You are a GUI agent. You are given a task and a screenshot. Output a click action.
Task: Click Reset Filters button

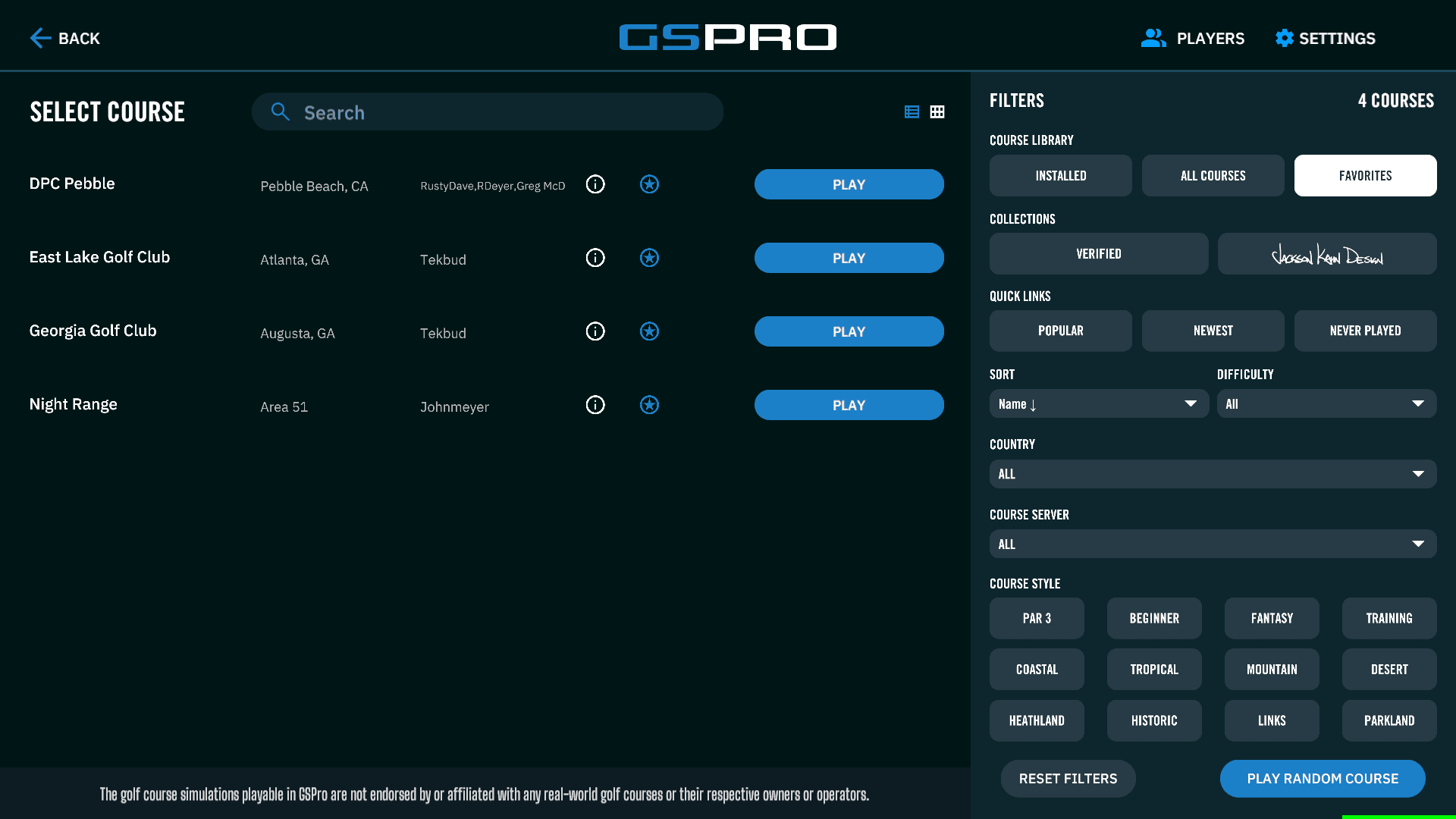click(1068, 779)
